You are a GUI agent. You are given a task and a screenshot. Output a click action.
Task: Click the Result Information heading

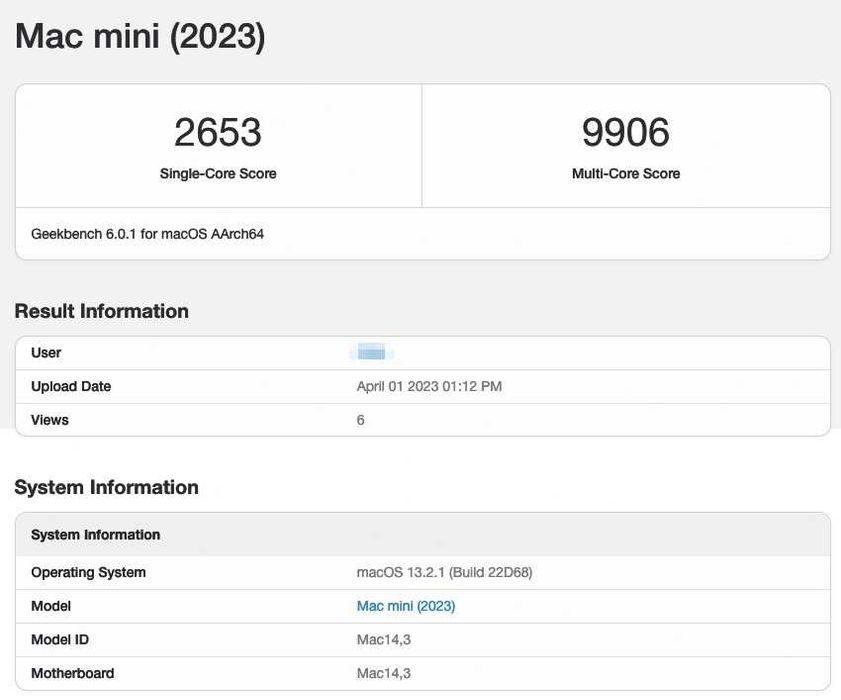(x=101, y=311)
